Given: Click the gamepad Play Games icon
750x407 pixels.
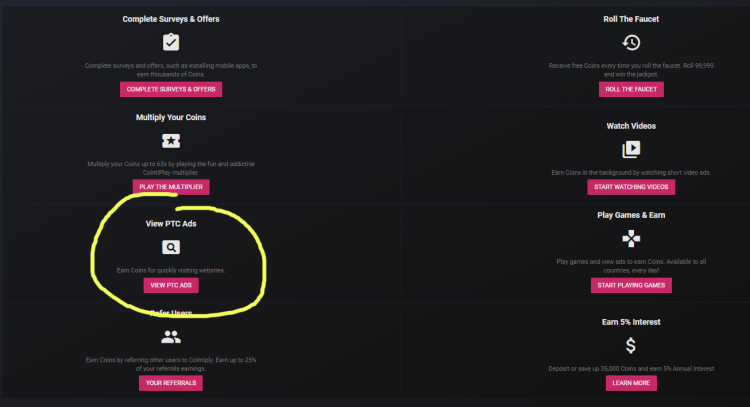Looking at the screenshot, I should click(x=631, y=238).
